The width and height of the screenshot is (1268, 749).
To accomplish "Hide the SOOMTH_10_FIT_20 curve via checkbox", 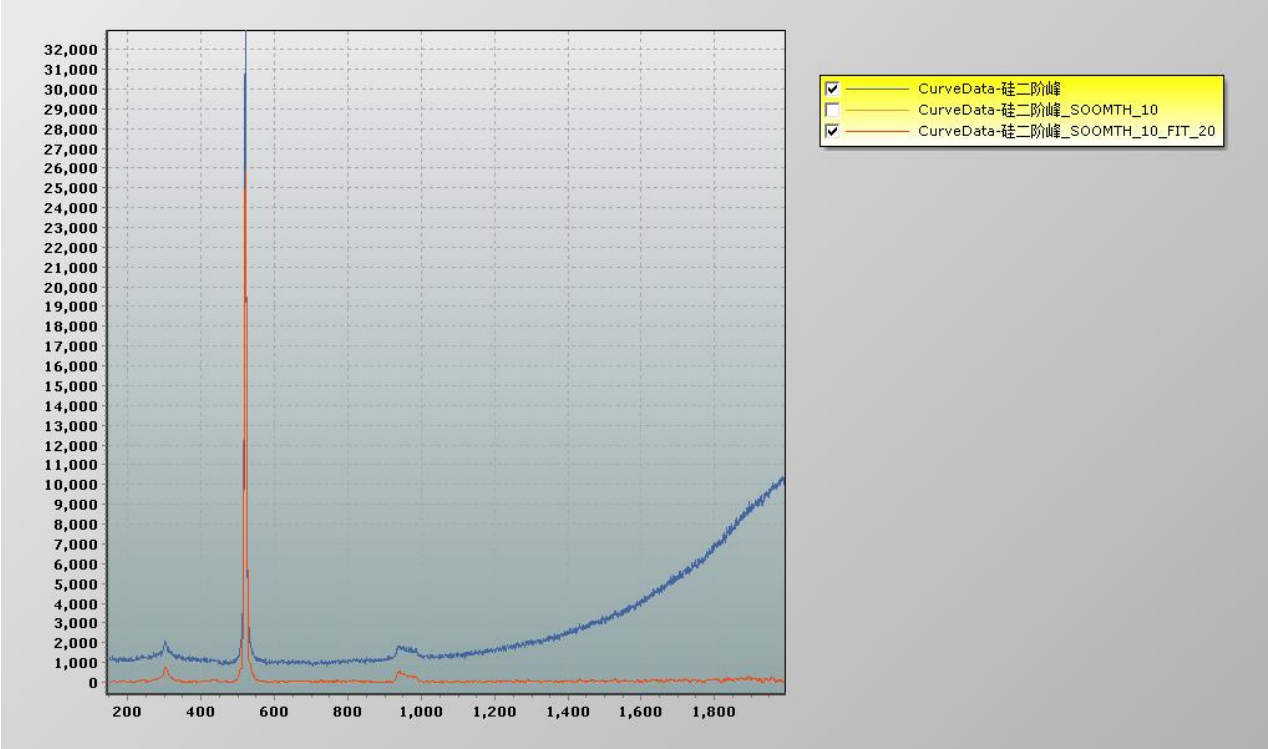I will pyautogui.click(x=832, y=130).
